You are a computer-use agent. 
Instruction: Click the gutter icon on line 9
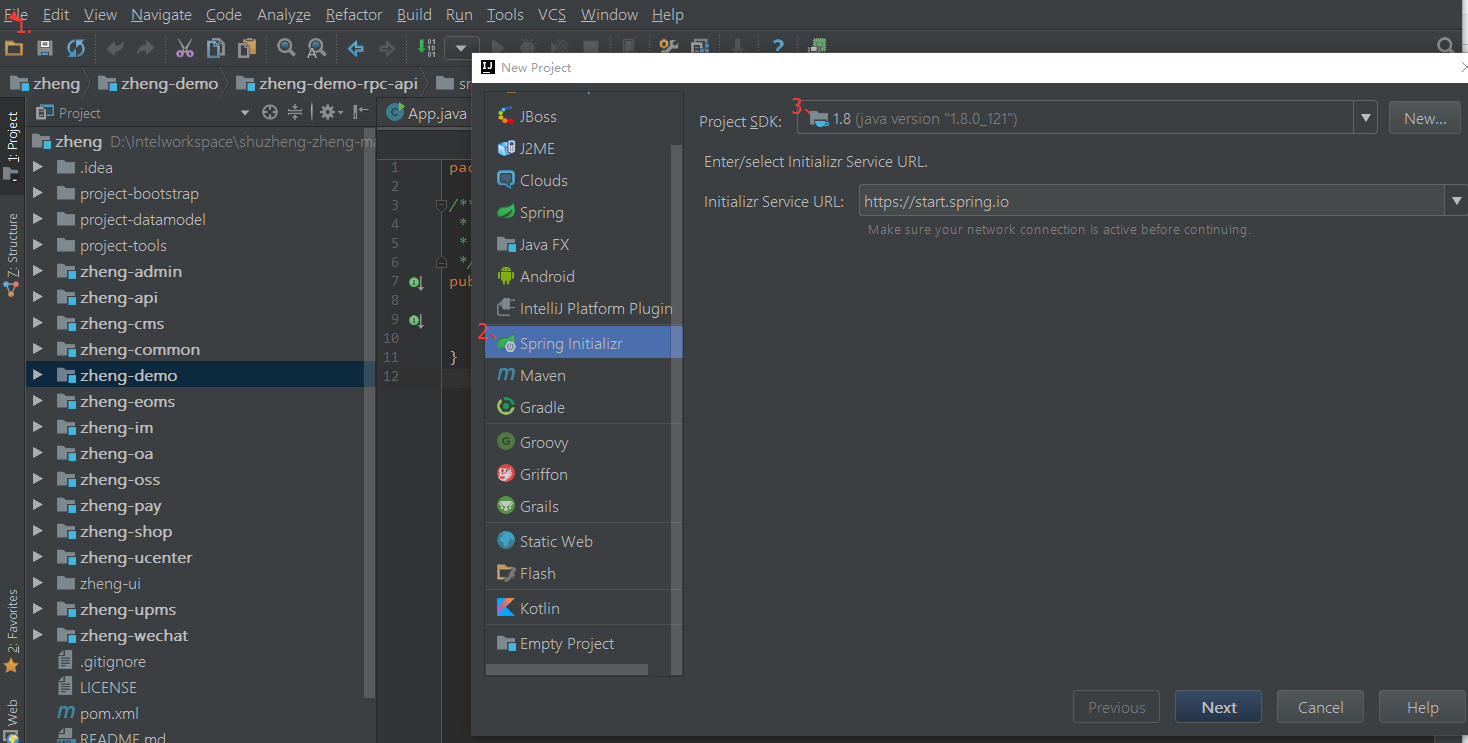coord(414,320)
